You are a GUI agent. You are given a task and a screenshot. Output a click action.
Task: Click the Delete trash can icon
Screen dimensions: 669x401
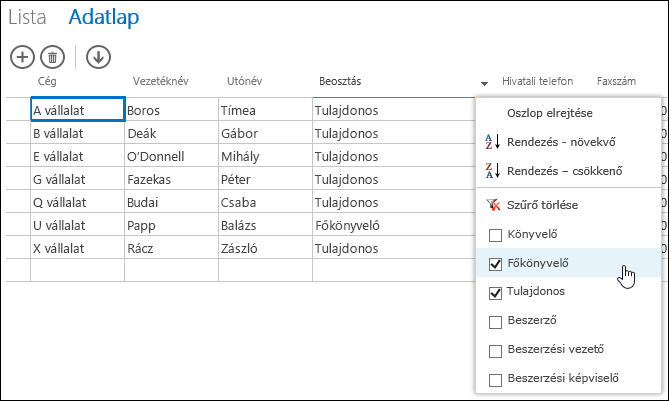click(52, 57)
